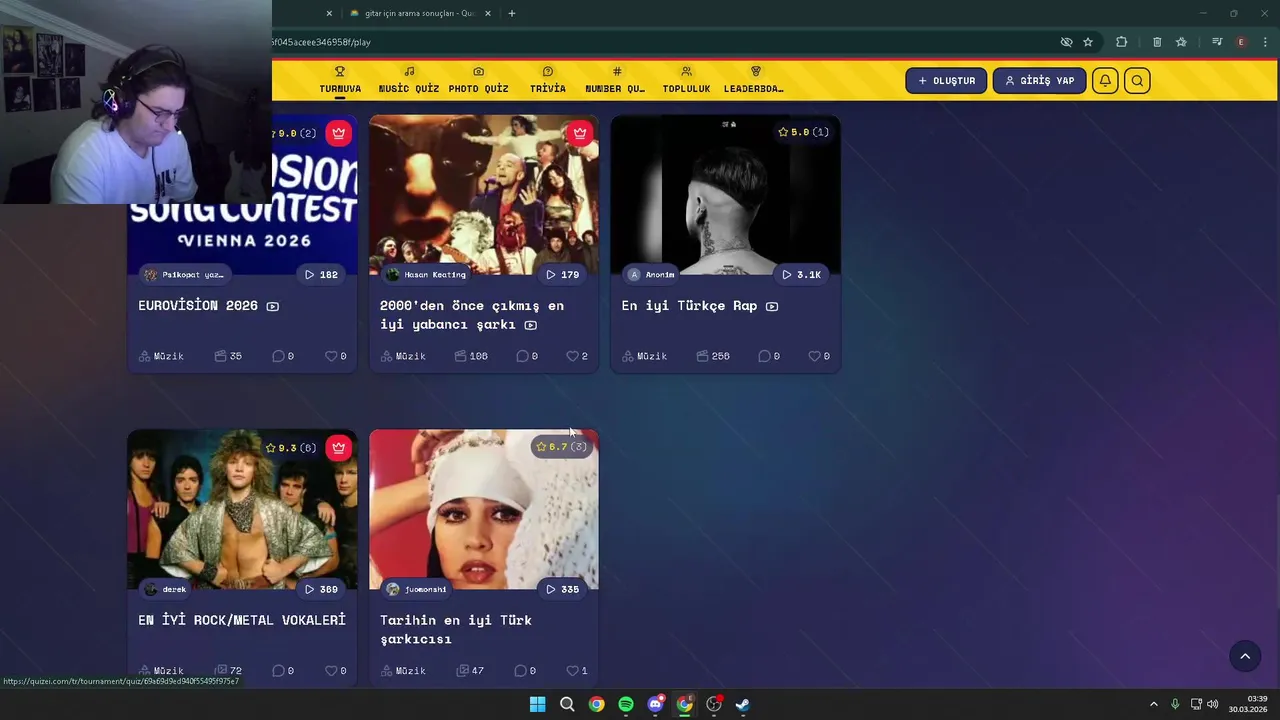Open Spotify from the taskbar

pyautogui.click(x=626, y=704)
